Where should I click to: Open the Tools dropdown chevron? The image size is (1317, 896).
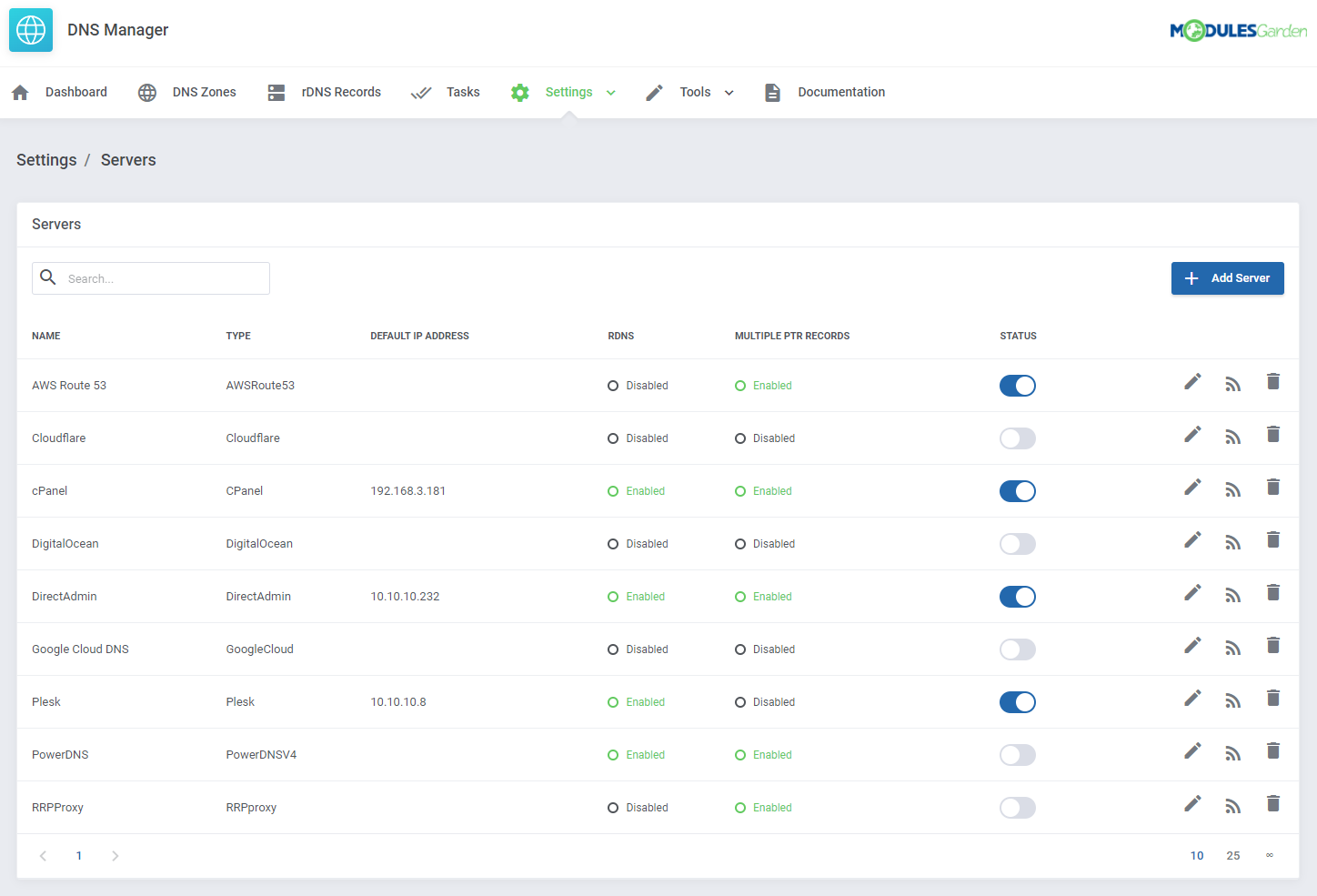pyautogui.click(x=729, y=92)
